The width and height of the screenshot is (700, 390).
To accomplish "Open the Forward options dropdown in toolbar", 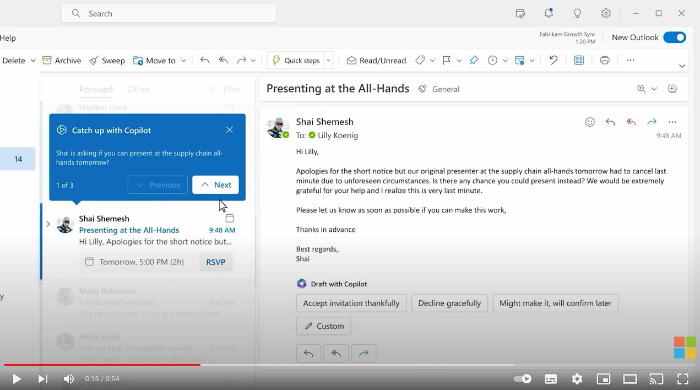I will (x=253, y=61).
